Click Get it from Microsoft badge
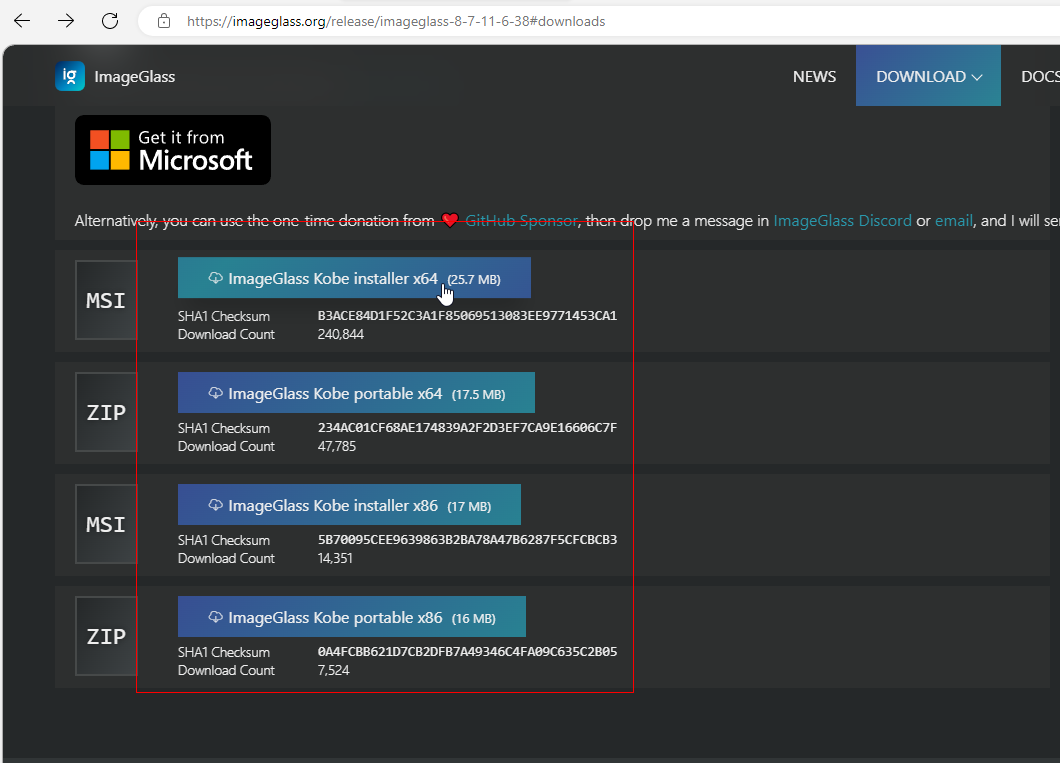This screenshot has width=1060, height=763. click(x=173, y=150)
